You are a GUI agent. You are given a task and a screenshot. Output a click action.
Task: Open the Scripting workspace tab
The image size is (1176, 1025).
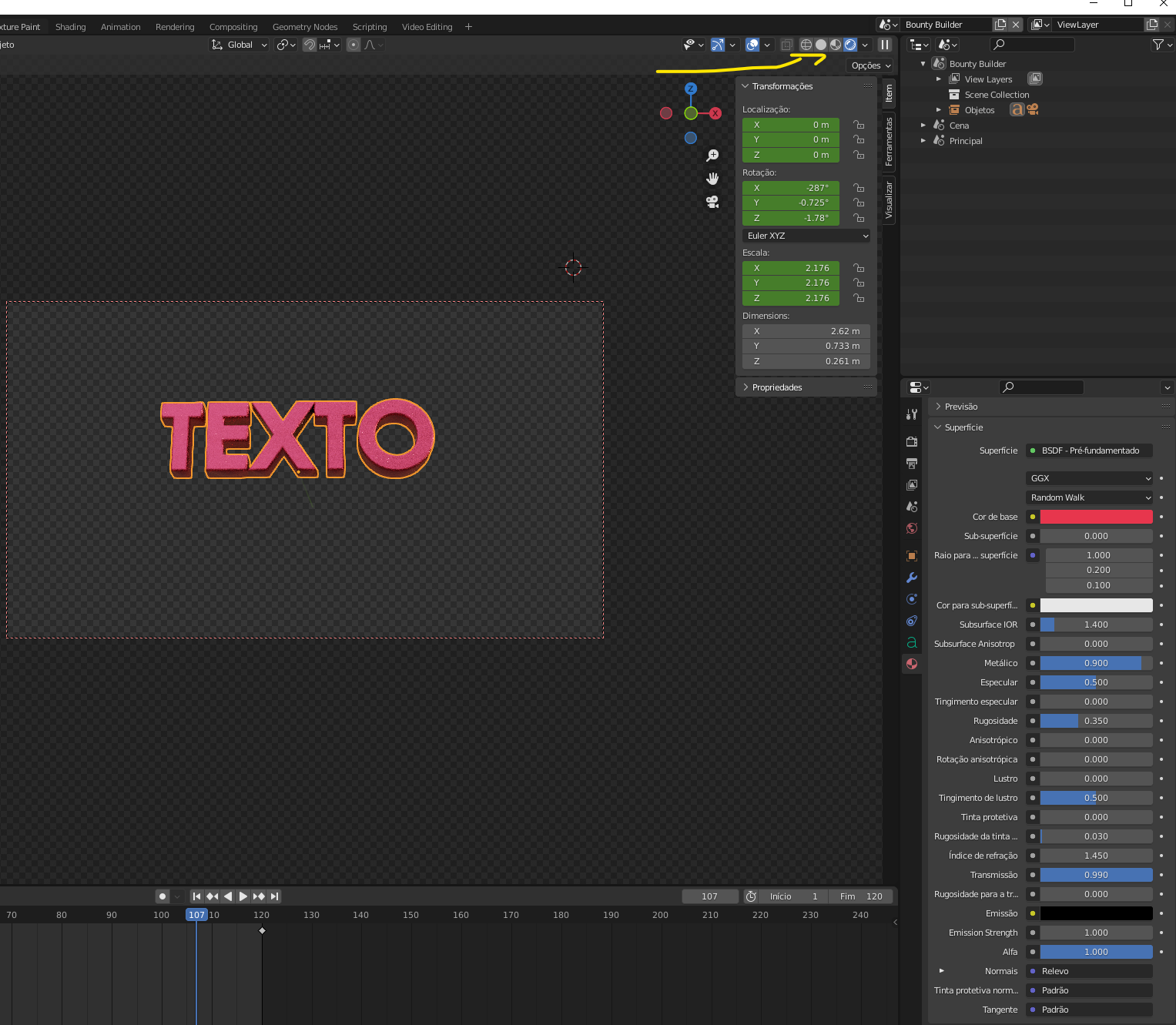click(x=370, y=27)
